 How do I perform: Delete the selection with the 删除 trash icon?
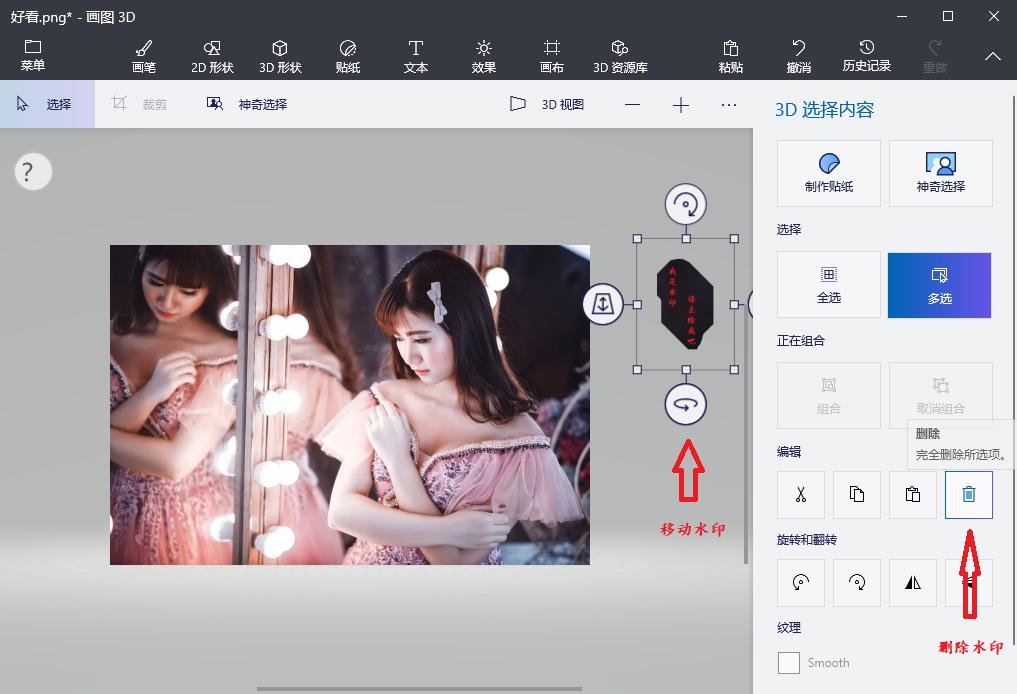pos(967,494)
